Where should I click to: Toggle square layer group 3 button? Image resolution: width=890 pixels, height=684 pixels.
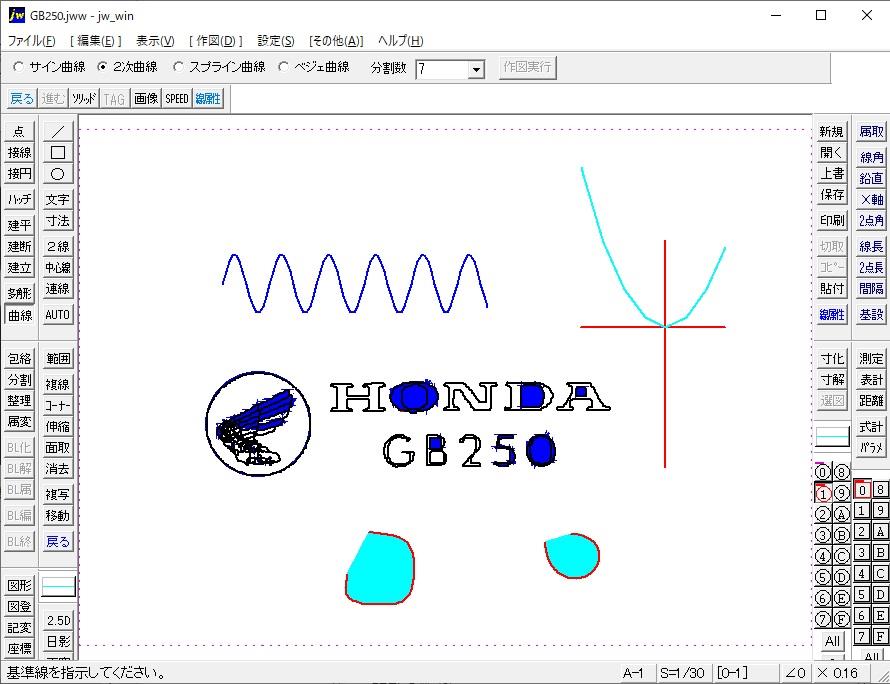(862, 552)
